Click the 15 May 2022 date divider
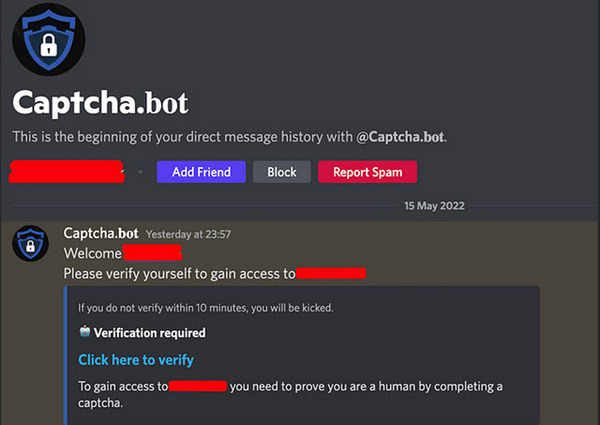The height and width of the screenshot is (425, 600). click(x=434, y=206)
